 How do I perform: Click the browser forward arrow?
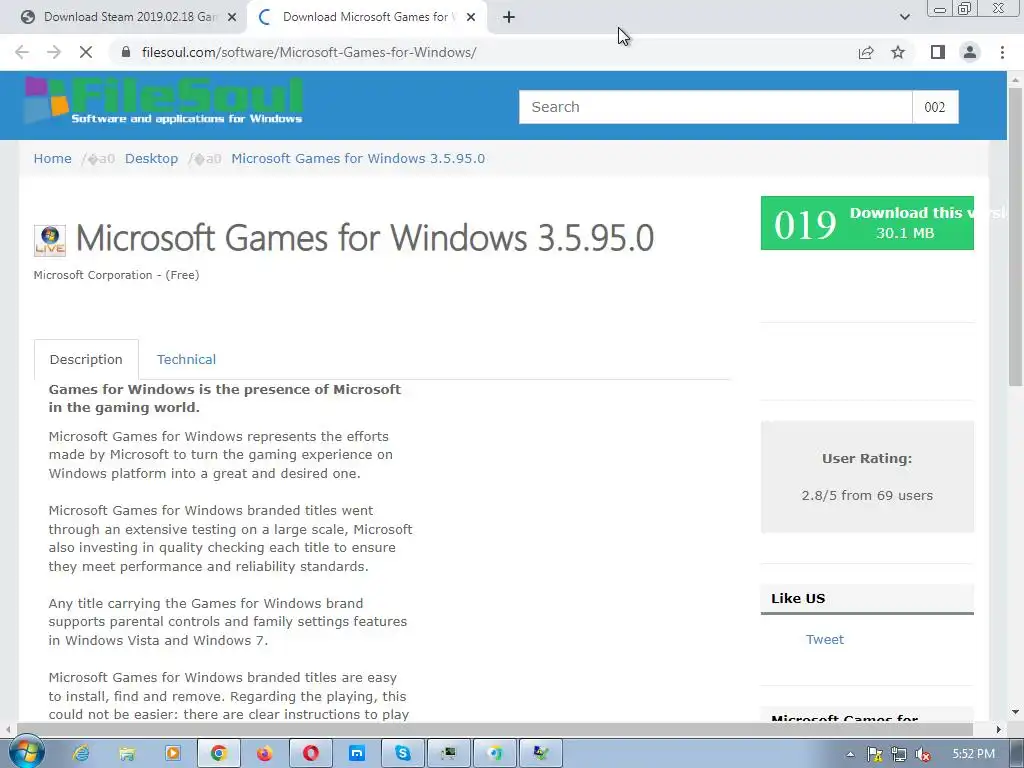54,52
